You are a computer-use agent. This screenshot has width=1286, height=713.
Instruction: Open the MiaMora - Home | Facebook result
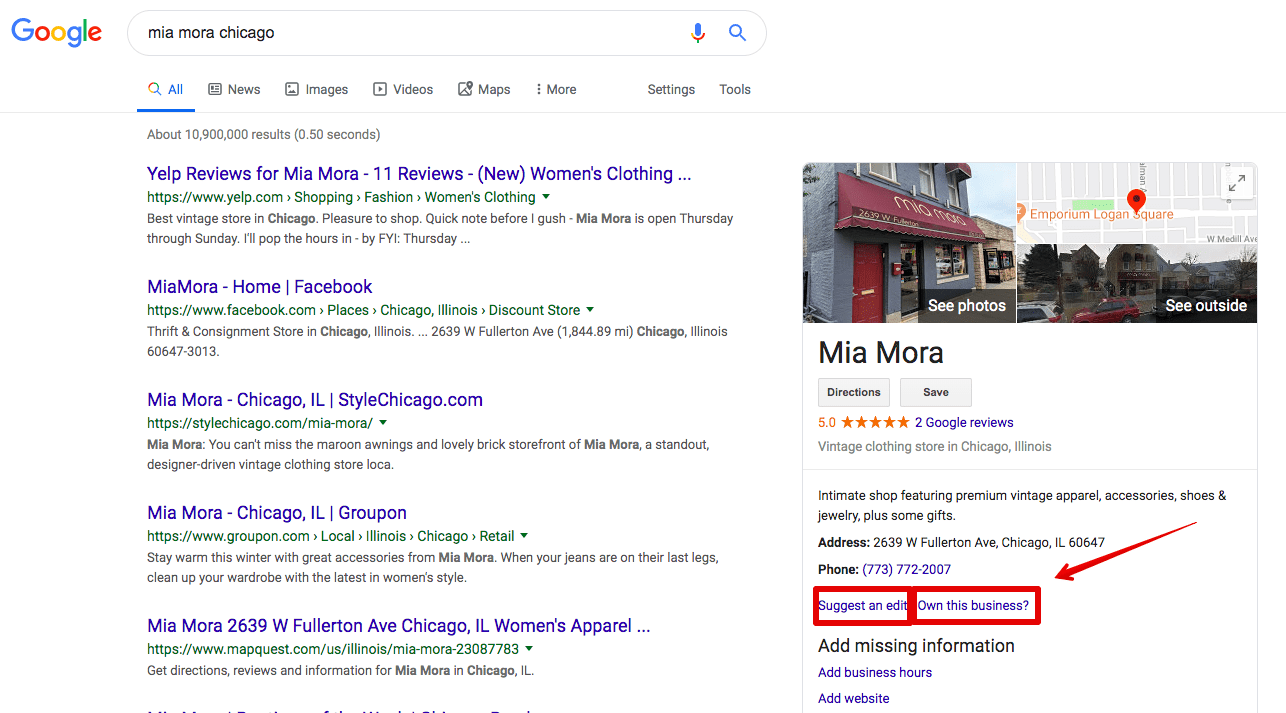click(x=260, y=287)
